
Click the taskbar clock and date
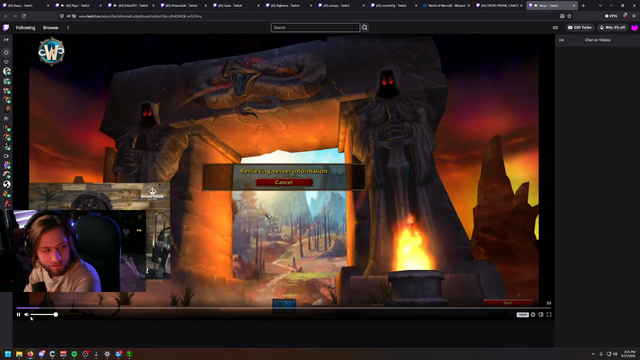coord(629,354)
